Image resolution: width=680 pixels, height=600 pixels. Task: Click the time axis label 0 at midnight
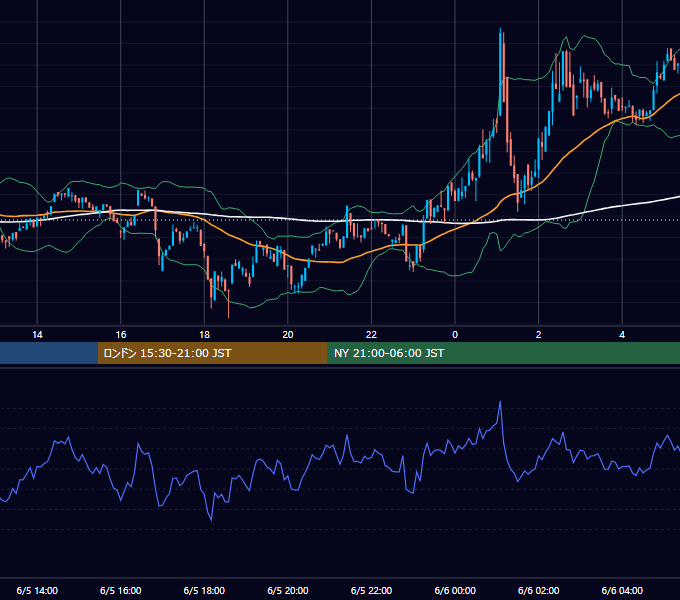tap(455, 335)
